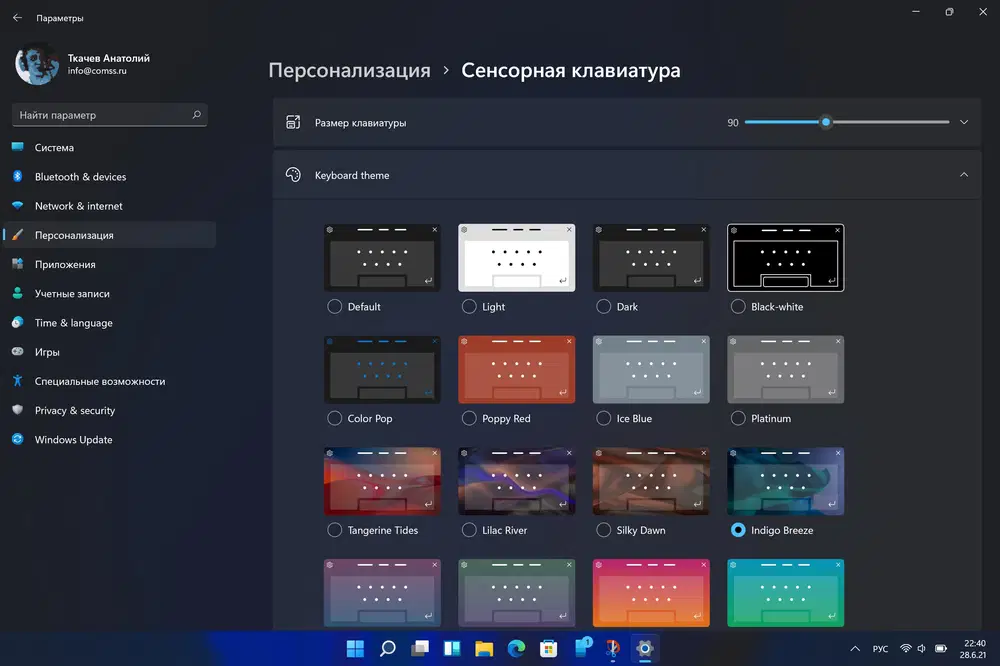Pick the Black-white theme preview thumbnail
1000x666 pixels.
click(785, 258)
